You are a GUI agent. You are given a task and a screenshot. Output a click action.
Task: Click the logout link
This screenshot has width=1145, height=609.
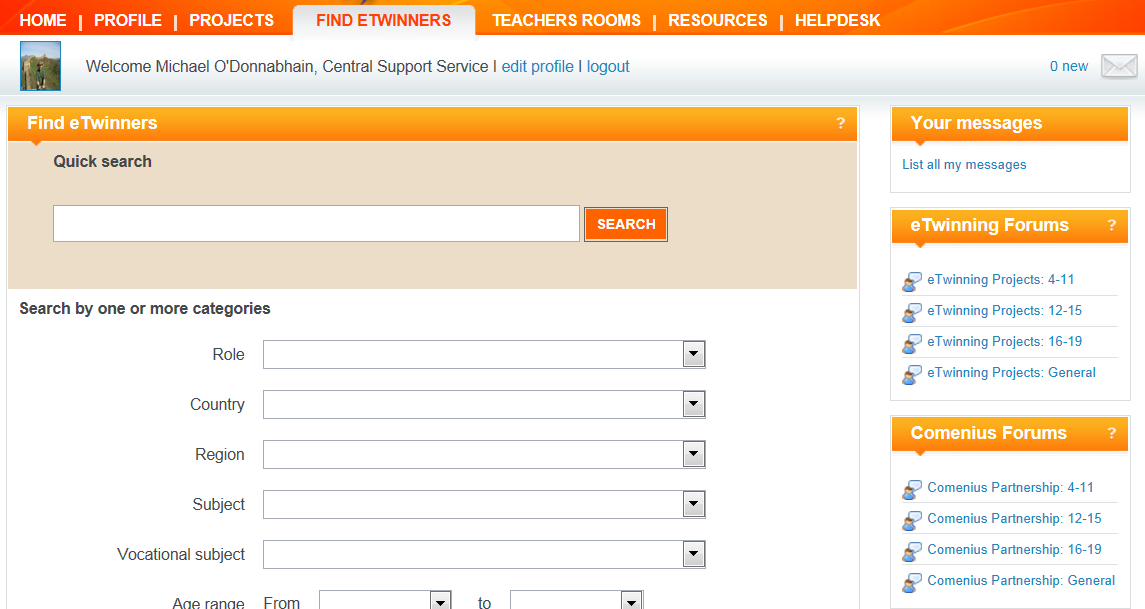tap(608, 66)
